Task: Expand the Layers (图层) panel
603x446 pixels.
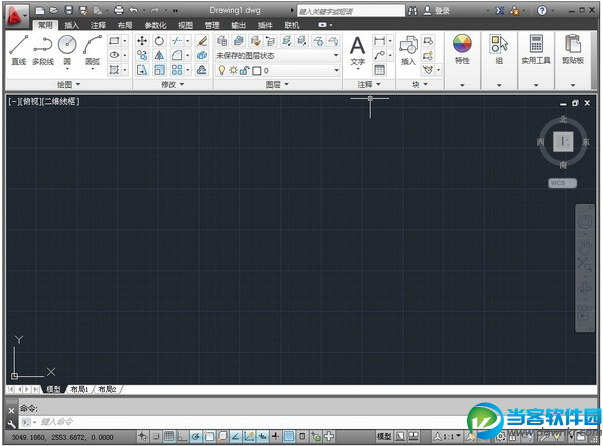Action: point(277,84)
